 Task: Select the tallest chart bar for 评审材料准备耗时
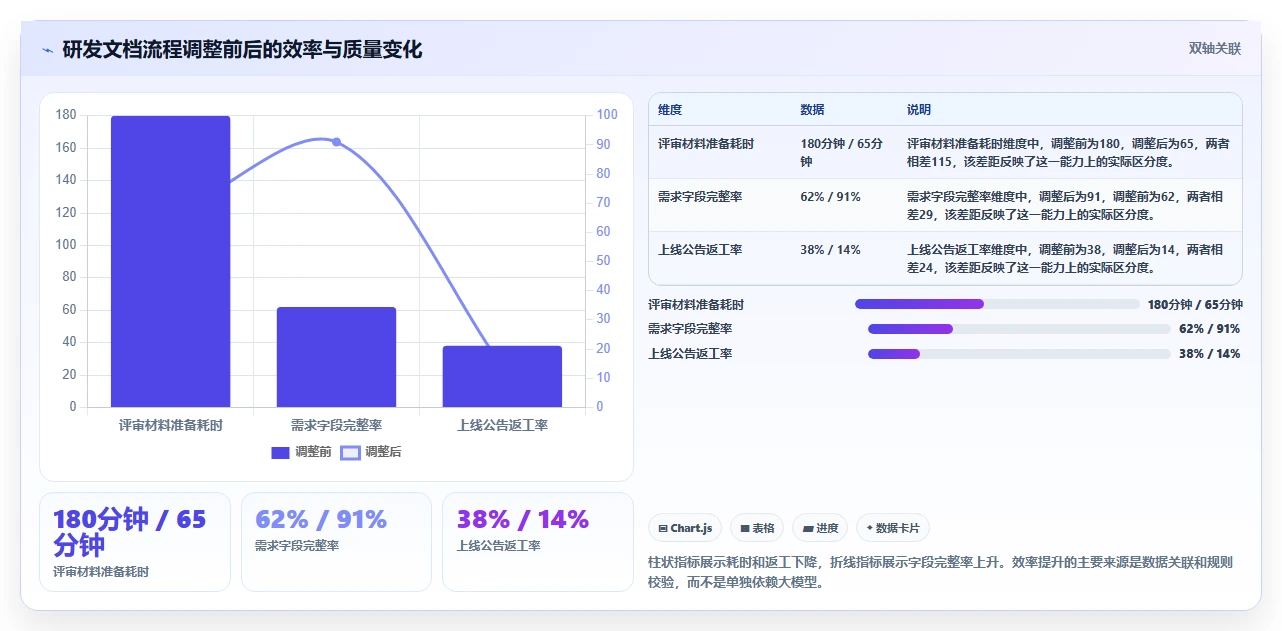(x=170, y=261)
